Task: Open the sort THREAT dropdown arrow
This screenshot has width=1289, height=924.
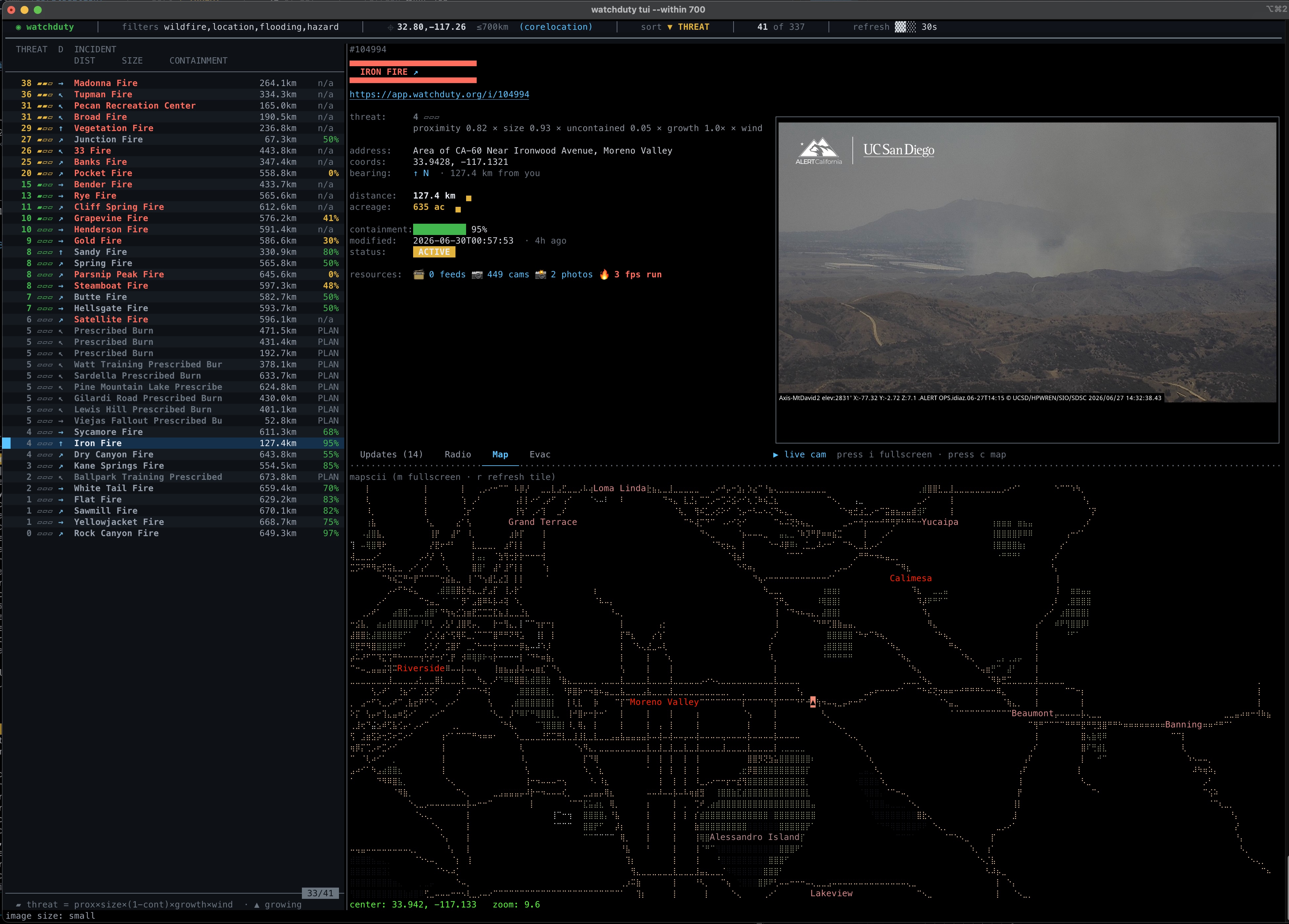Action: (670, 27)
